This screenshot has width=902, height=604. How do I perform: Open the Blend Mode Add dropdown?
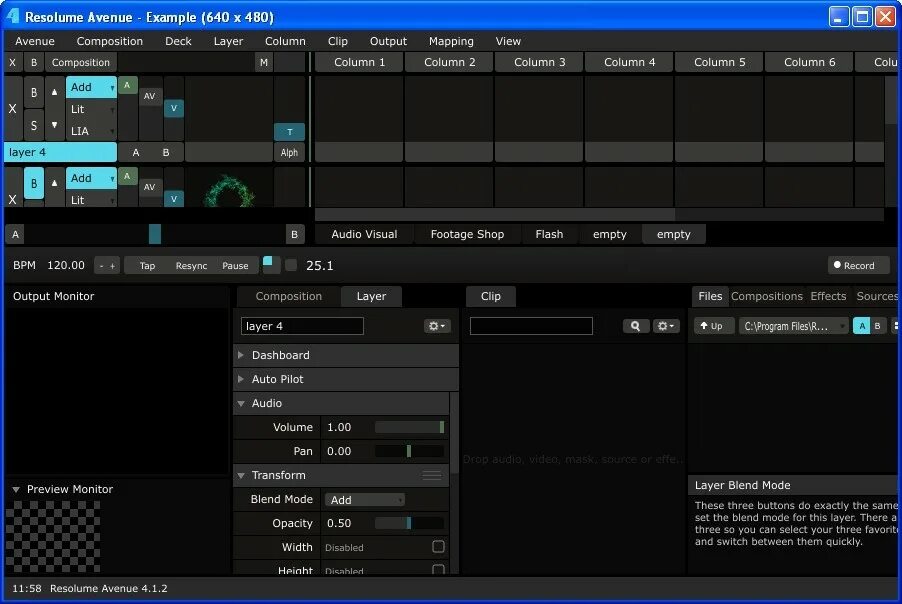click(x=365, y=500)
